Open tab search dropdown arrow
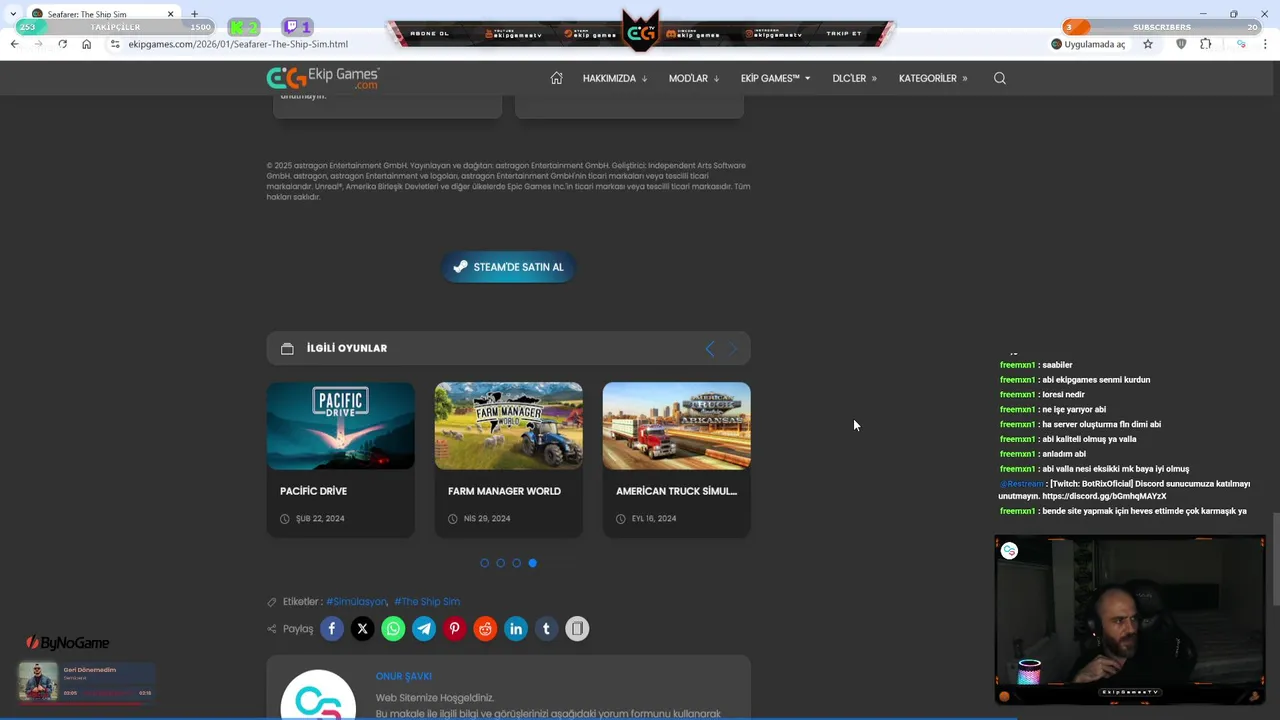The image size is (1280, 720). tap(13, 14)
